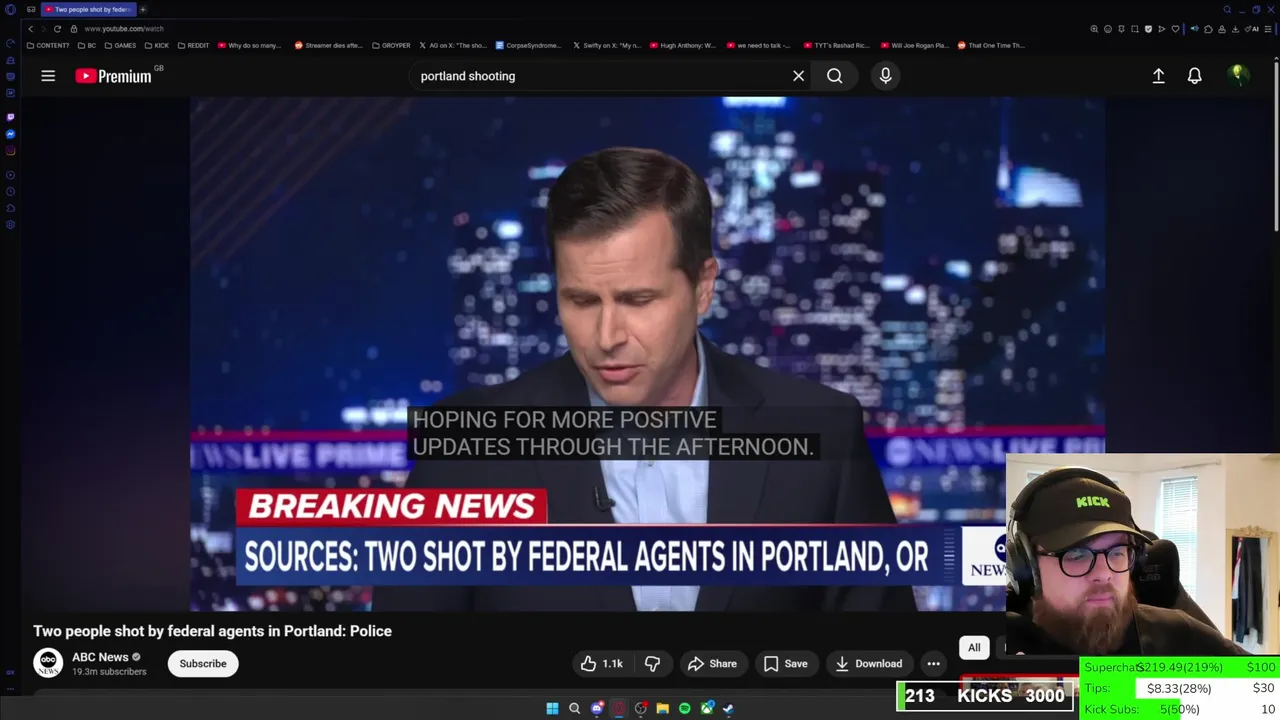Add page to favorites heart icon
This screenshot has width=1280, height=720.
(1175, 29)
